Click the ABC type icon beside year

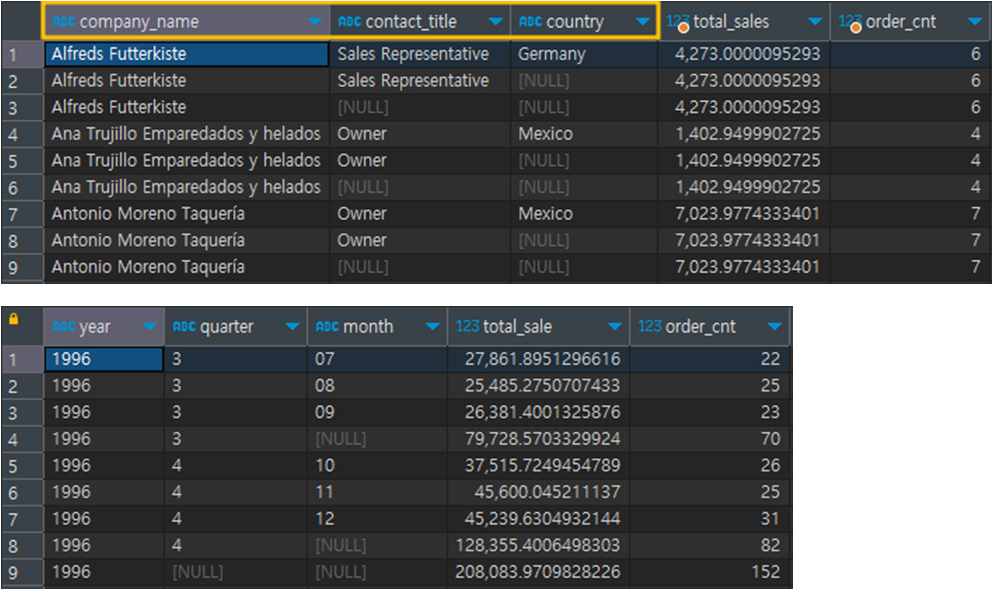63,327
